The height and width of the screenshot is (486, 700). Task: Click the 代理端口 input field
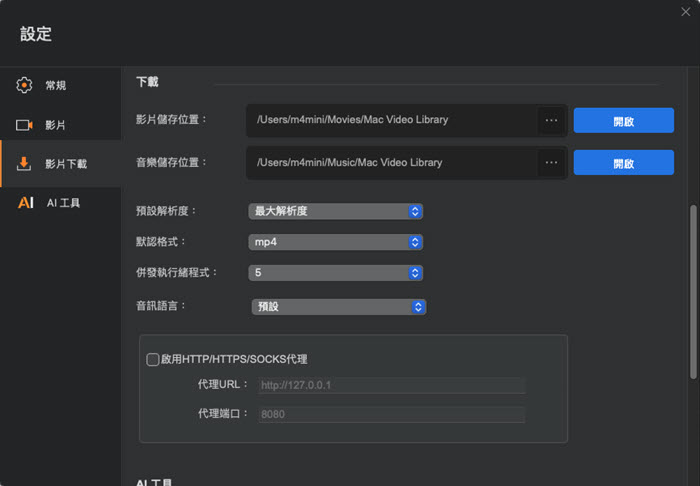392,414
